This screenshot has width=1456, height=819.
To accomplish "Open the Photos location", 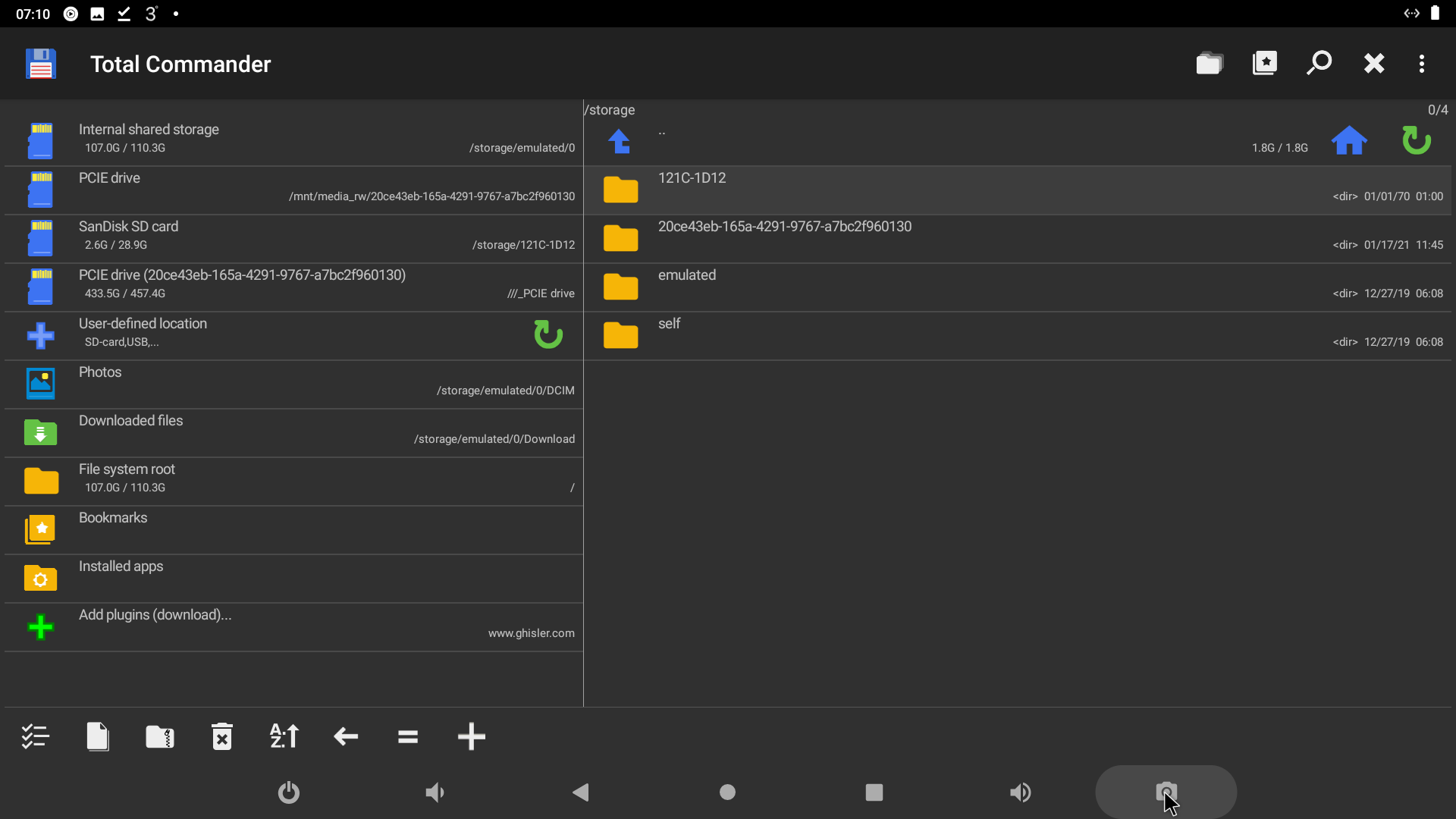I will coord(293,384).
